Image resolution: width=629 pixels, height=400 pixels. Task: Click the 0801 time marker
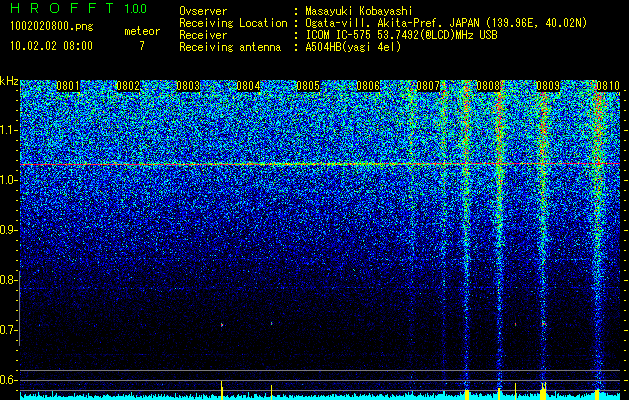pyautogui.click(x=68, y=86)
